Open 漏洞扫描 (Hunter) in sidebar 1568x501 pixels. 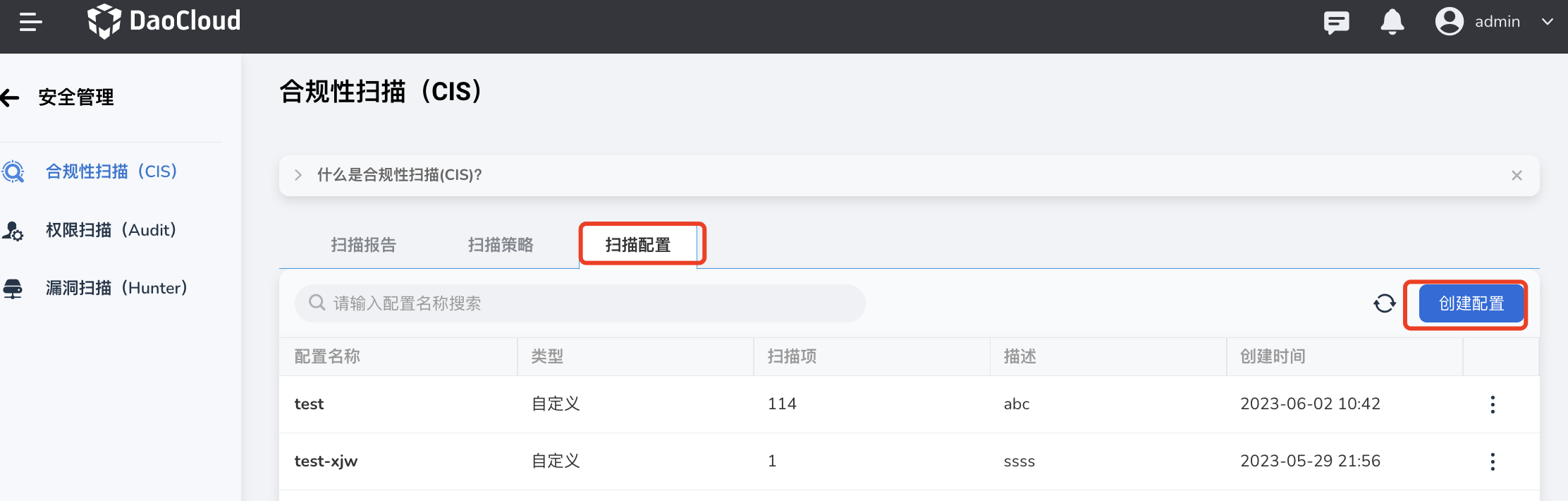[116, 288]
